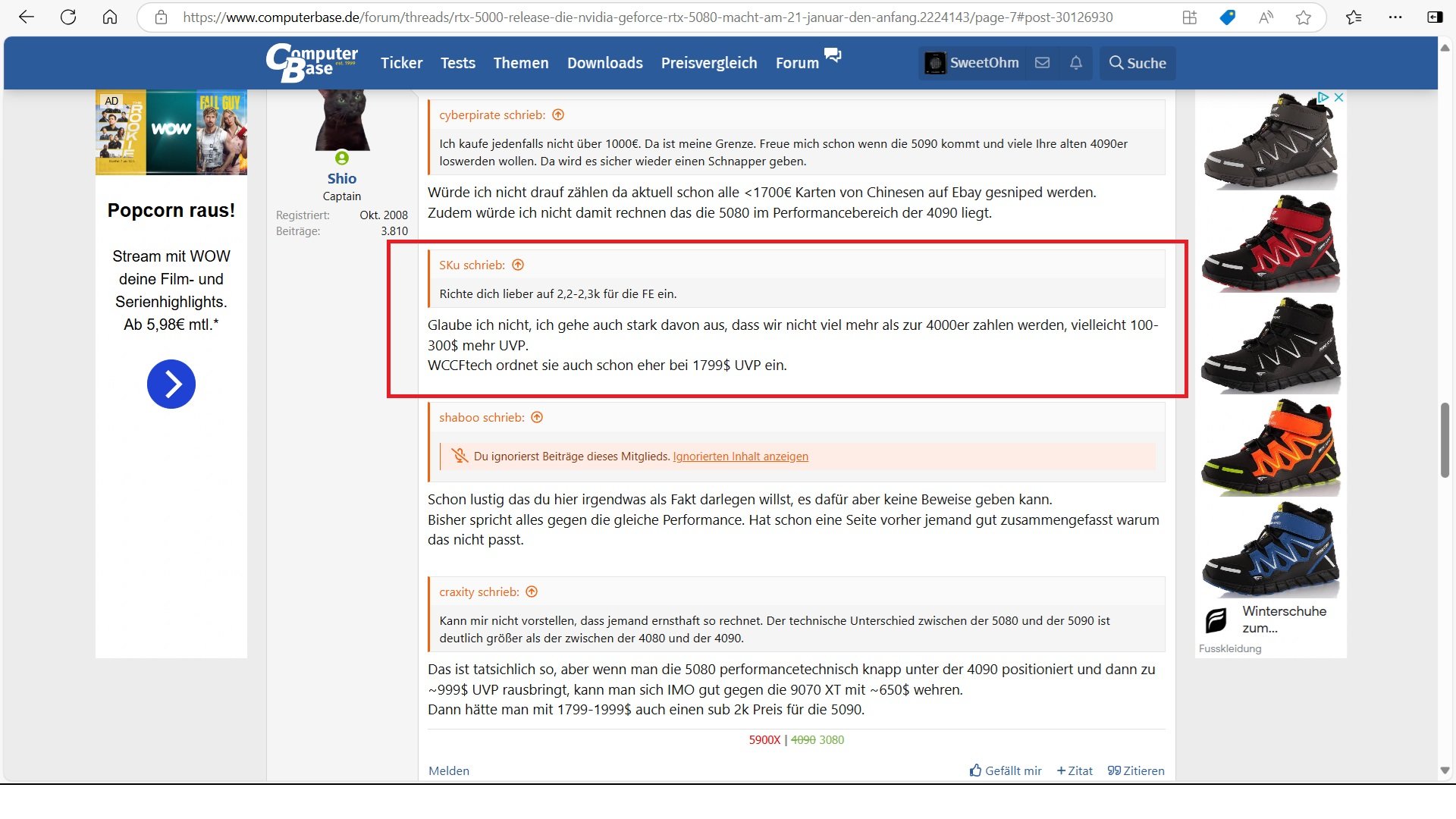Image resolution: width=1456 pixels, height=819 pixels.
Task: Open browser settings and more menu
Action: point(1395,17)
